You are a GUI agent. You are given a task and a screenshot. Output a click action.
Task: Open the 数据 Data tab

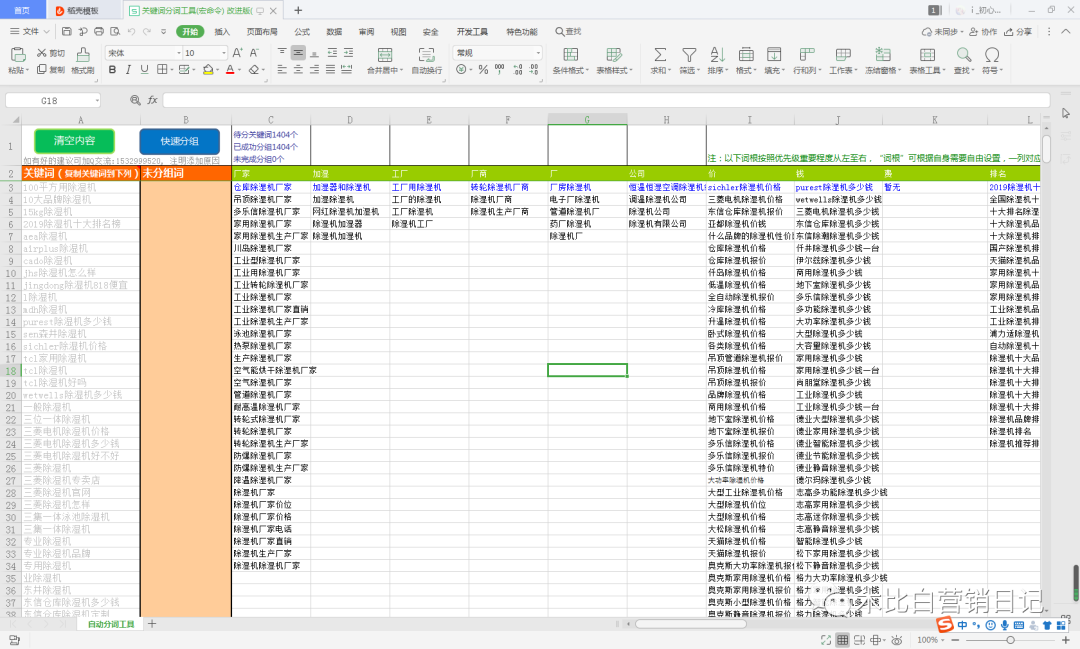point(334,32)
